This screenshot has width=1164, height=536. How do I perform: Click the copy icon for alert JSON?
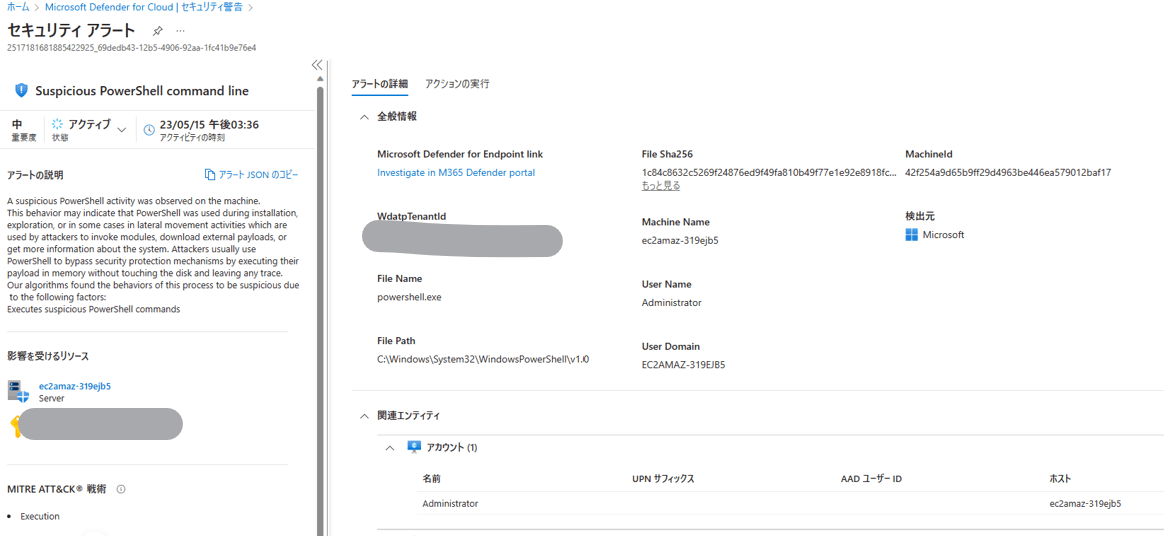[x=209, y=174]
